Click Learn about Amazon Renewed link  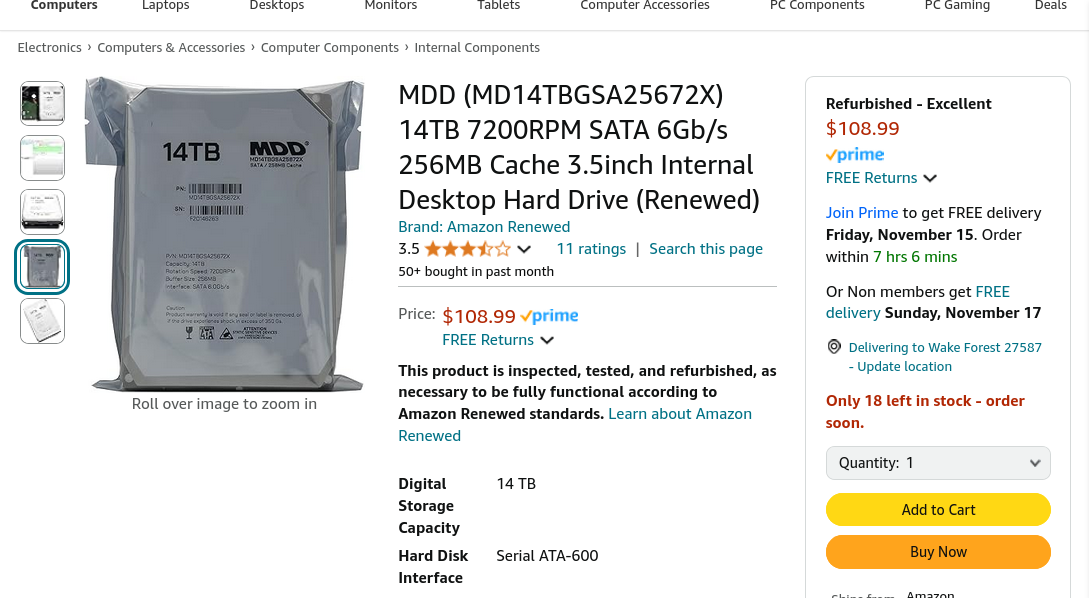point(680,414)
